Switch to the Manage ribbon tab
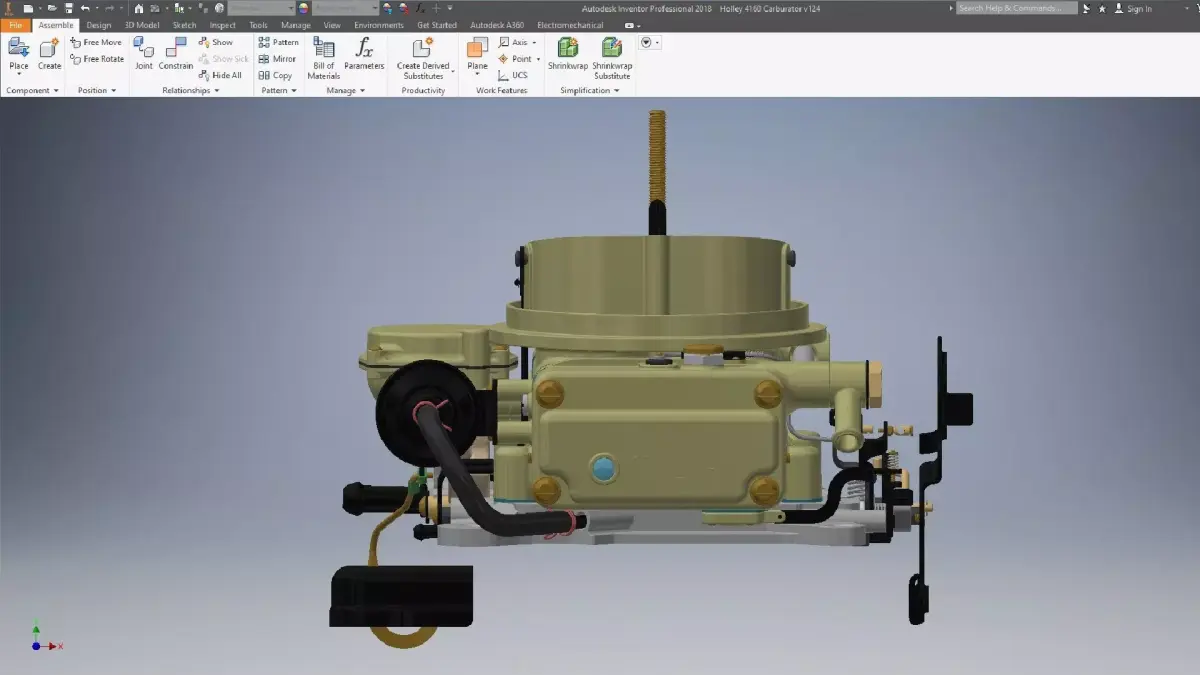 click(x=296, y=25)
